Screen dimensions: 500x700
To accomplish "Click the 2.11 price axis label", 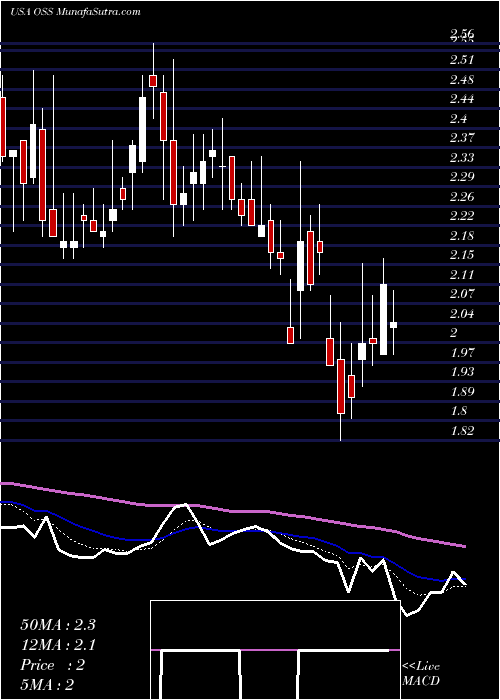I will point(462,274).
